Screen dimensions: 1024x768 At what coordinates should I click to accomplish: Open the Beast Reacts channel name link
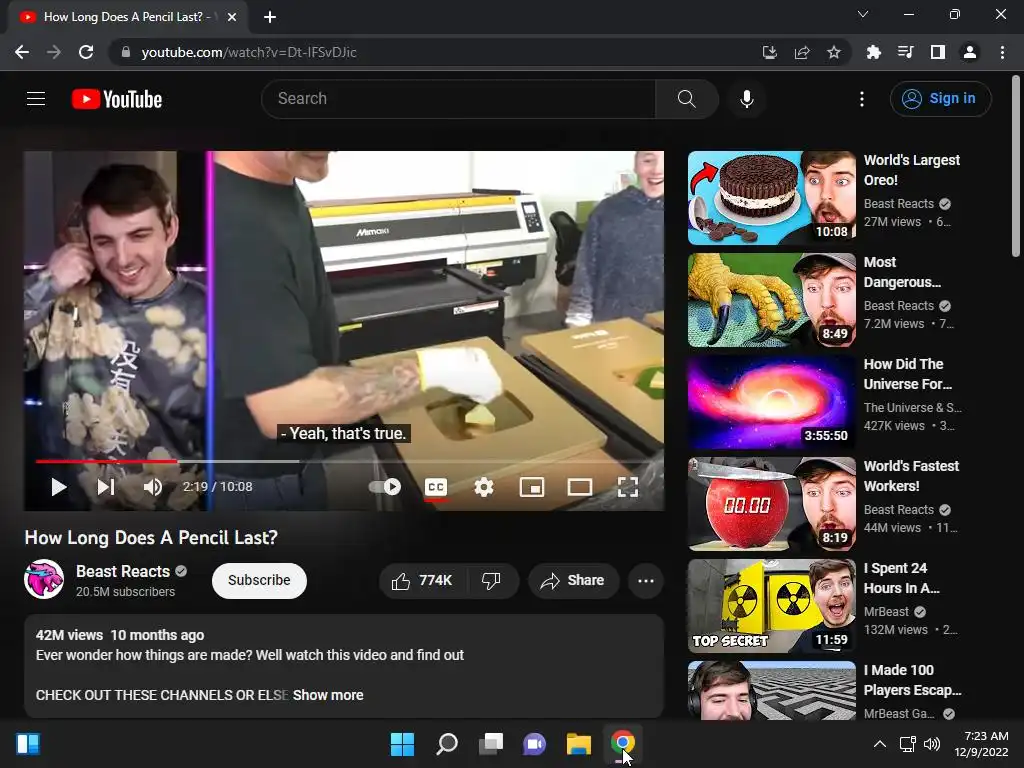point(123,571)
